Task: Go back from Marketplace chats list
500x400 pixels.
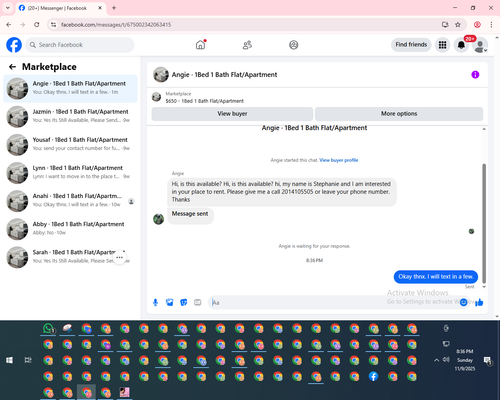Action: point(12,67)
